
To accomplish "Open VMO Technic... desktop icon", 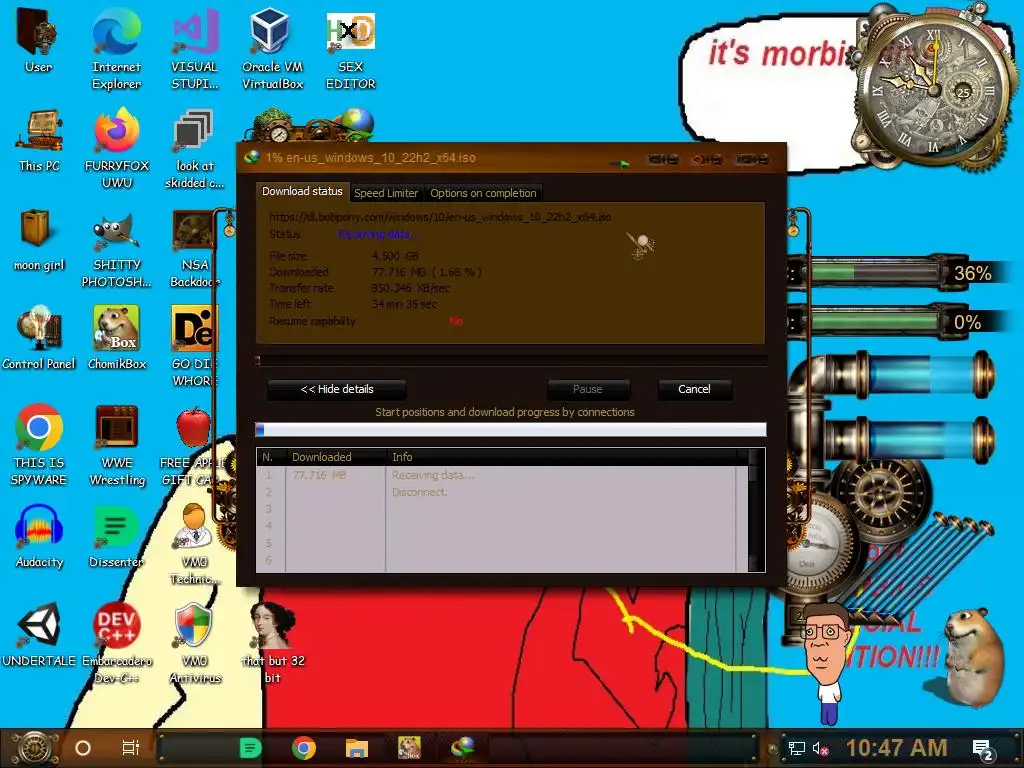I will coord(195,545).
